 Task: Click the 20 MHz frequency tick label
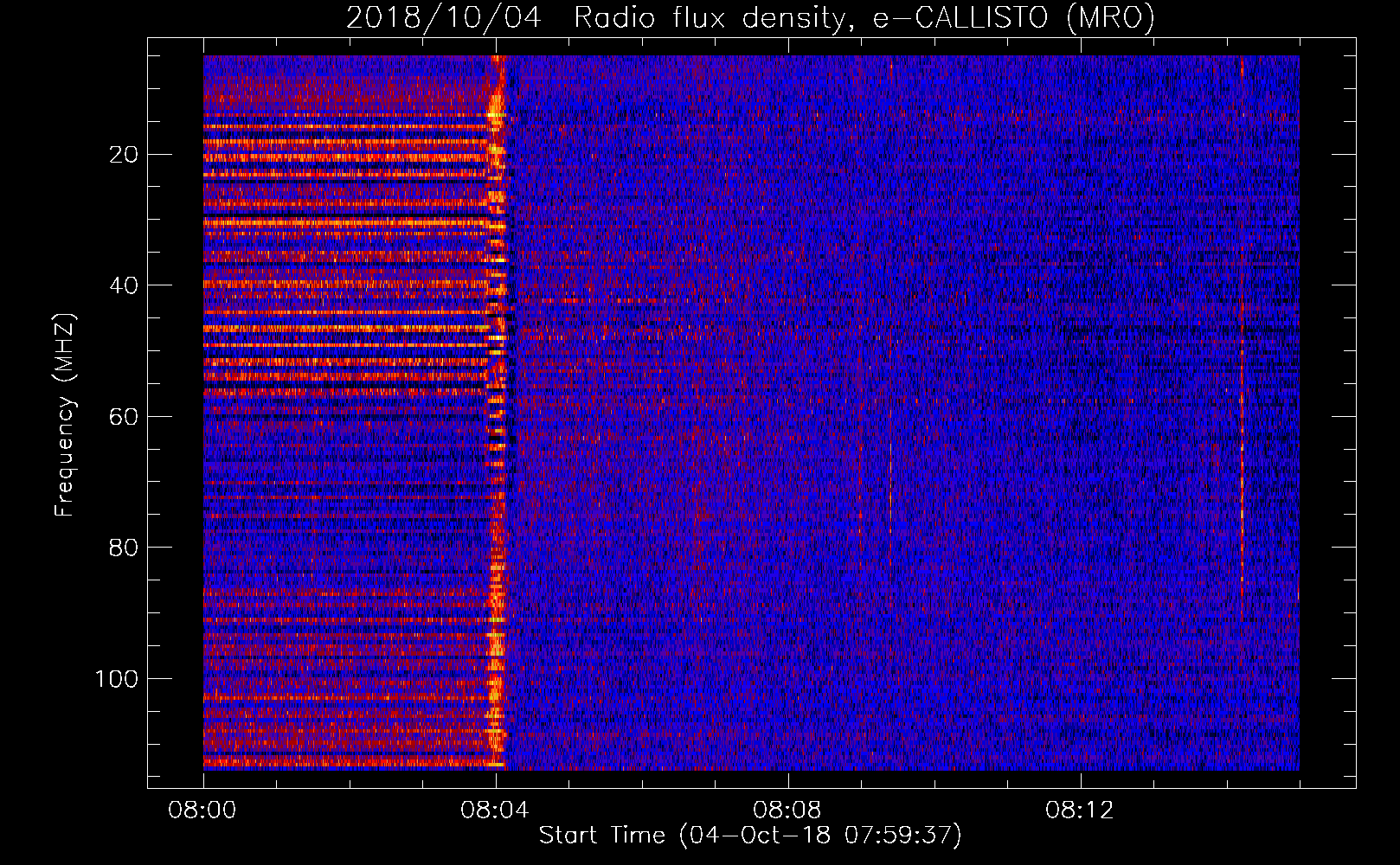point(124,155)
